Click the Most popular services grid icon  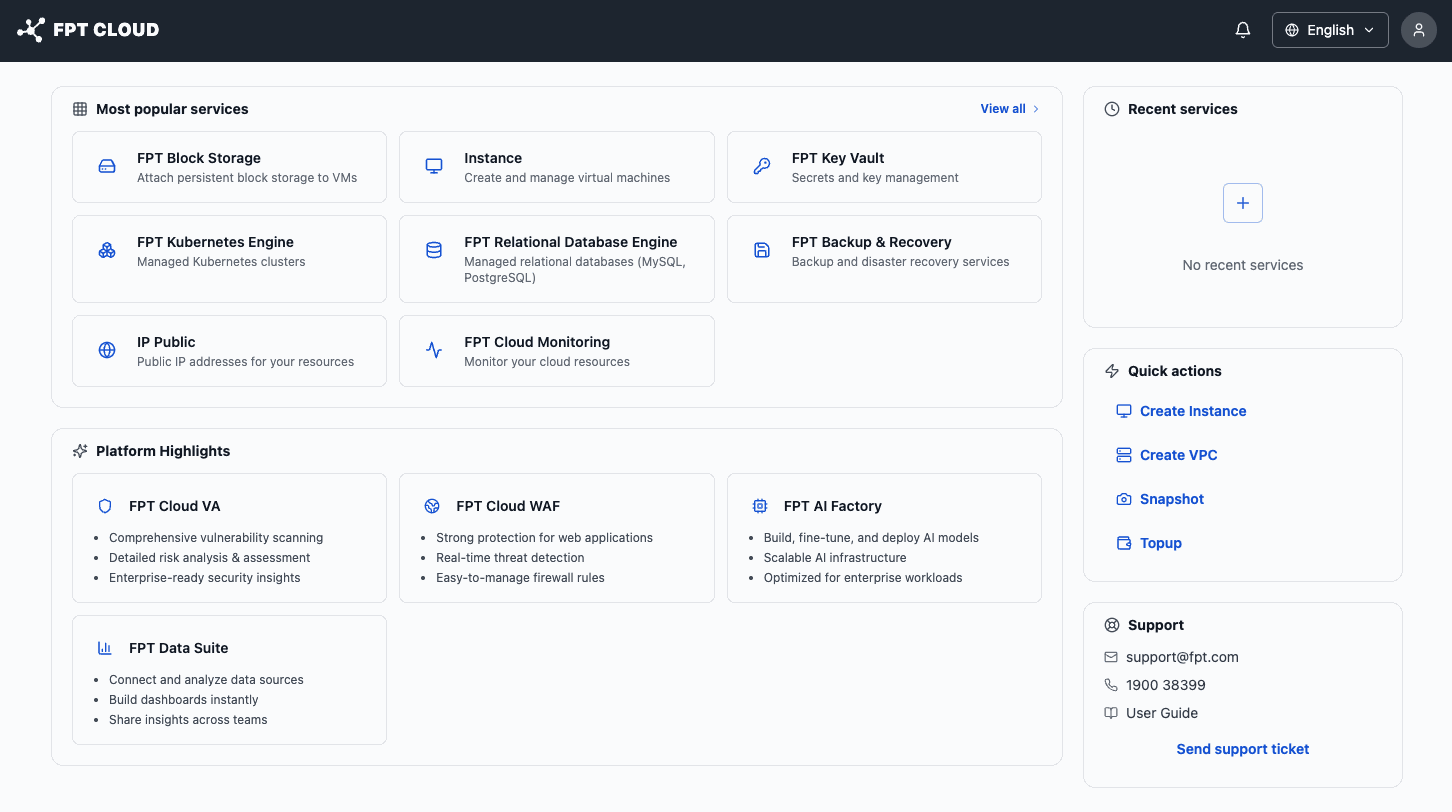pyautogui.click(x=80, y=109)
